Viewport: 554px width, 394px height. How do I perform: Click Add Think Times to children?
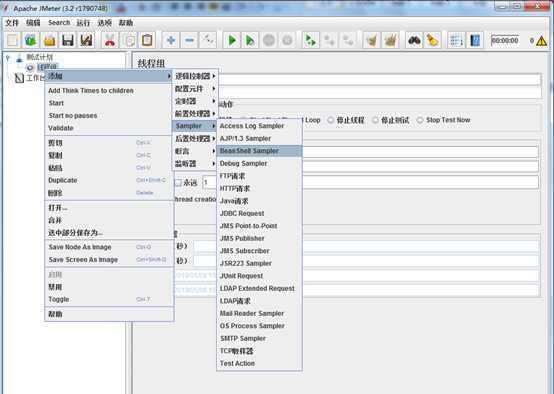click(109, 90)
